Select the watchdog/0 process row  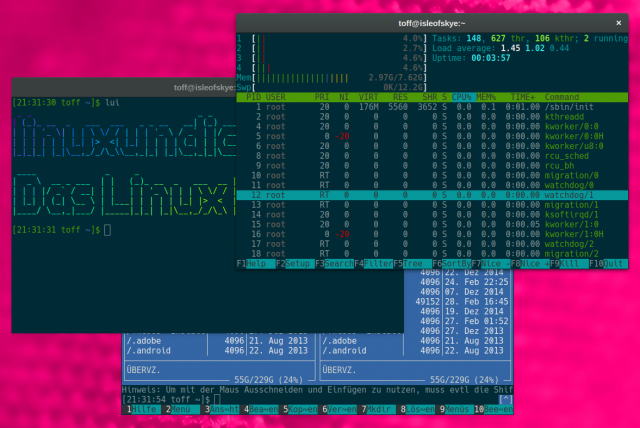432,185
